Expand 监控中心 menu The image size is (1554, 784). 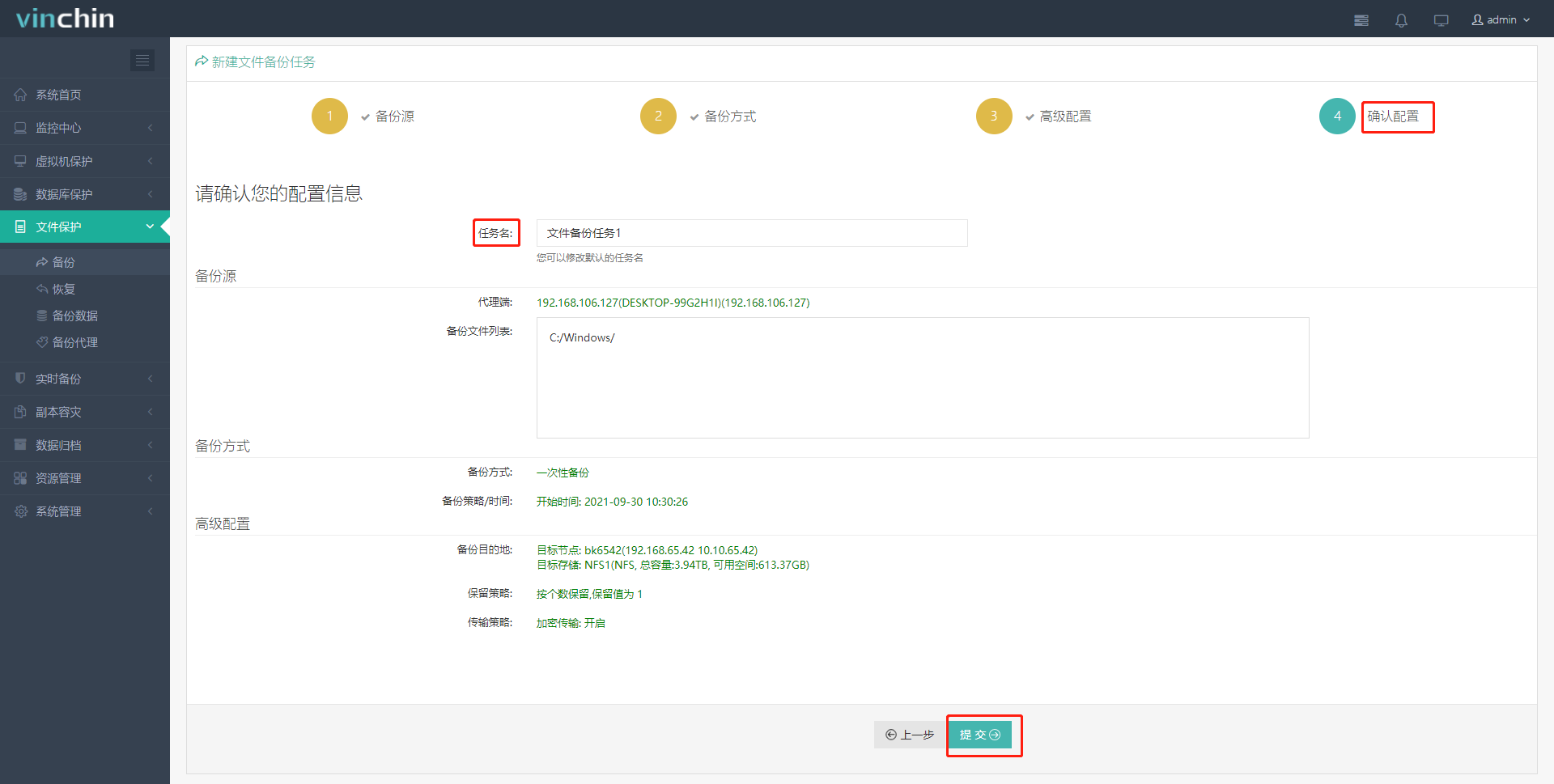tap(85, 128)
